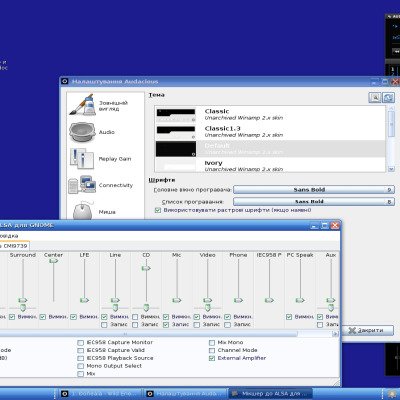
Task: Open the Replay Gain category
Action: click(100, 159)
